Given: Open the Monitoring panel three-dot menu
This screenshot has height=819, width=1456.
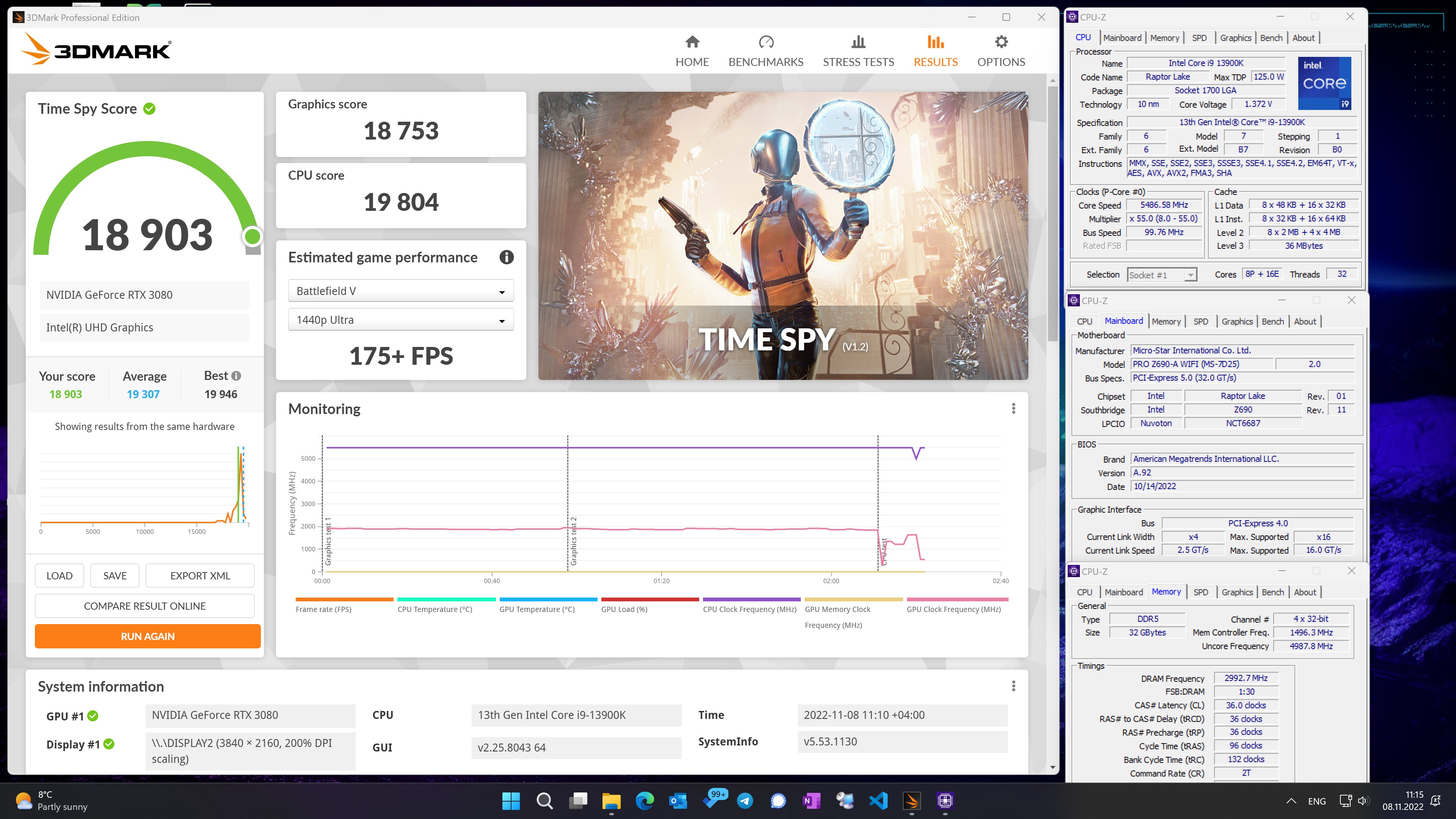Looking at the screenshot, I should [x=1014, y=408].
